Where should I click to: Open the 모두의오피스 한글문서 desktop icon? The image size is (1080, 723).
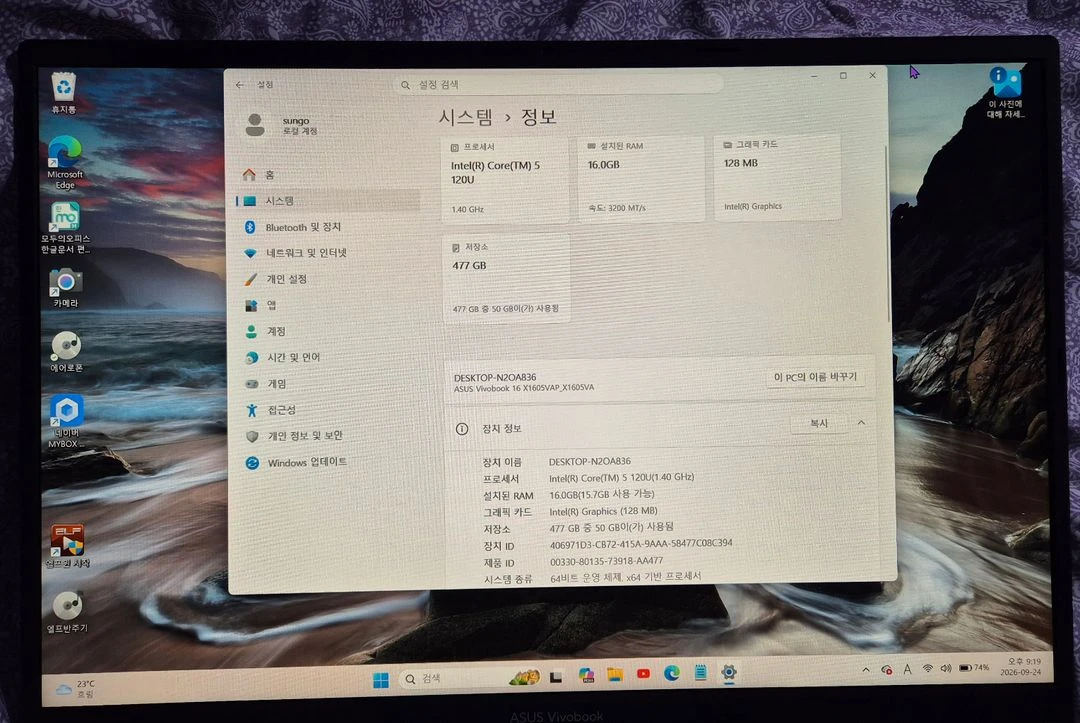point(65,228)
